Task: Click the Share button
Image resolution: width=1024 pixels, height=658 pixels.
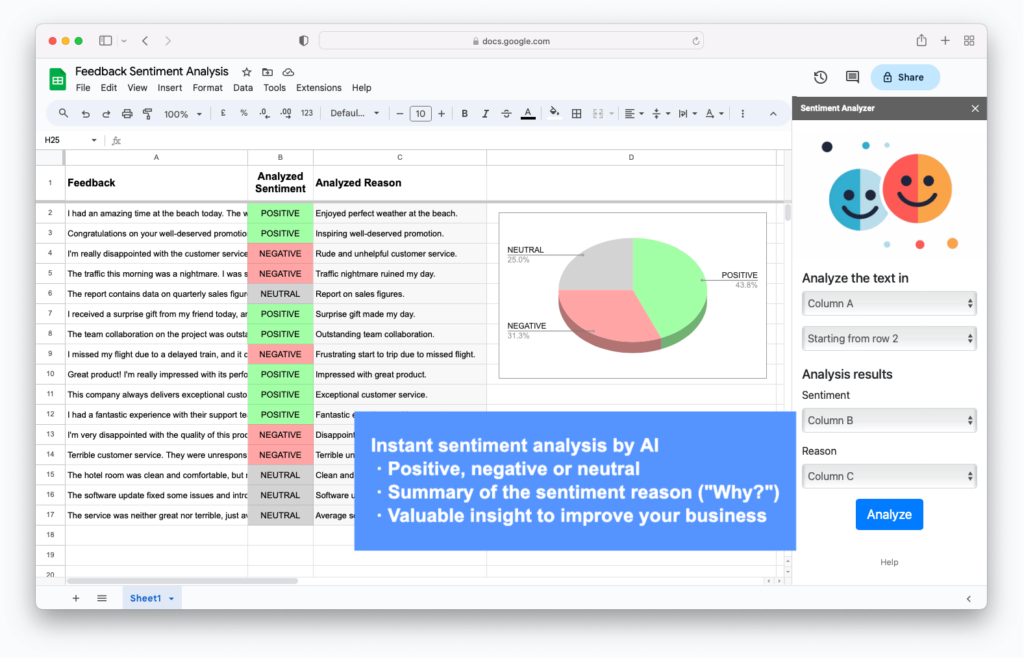Action: coord(904,77)
